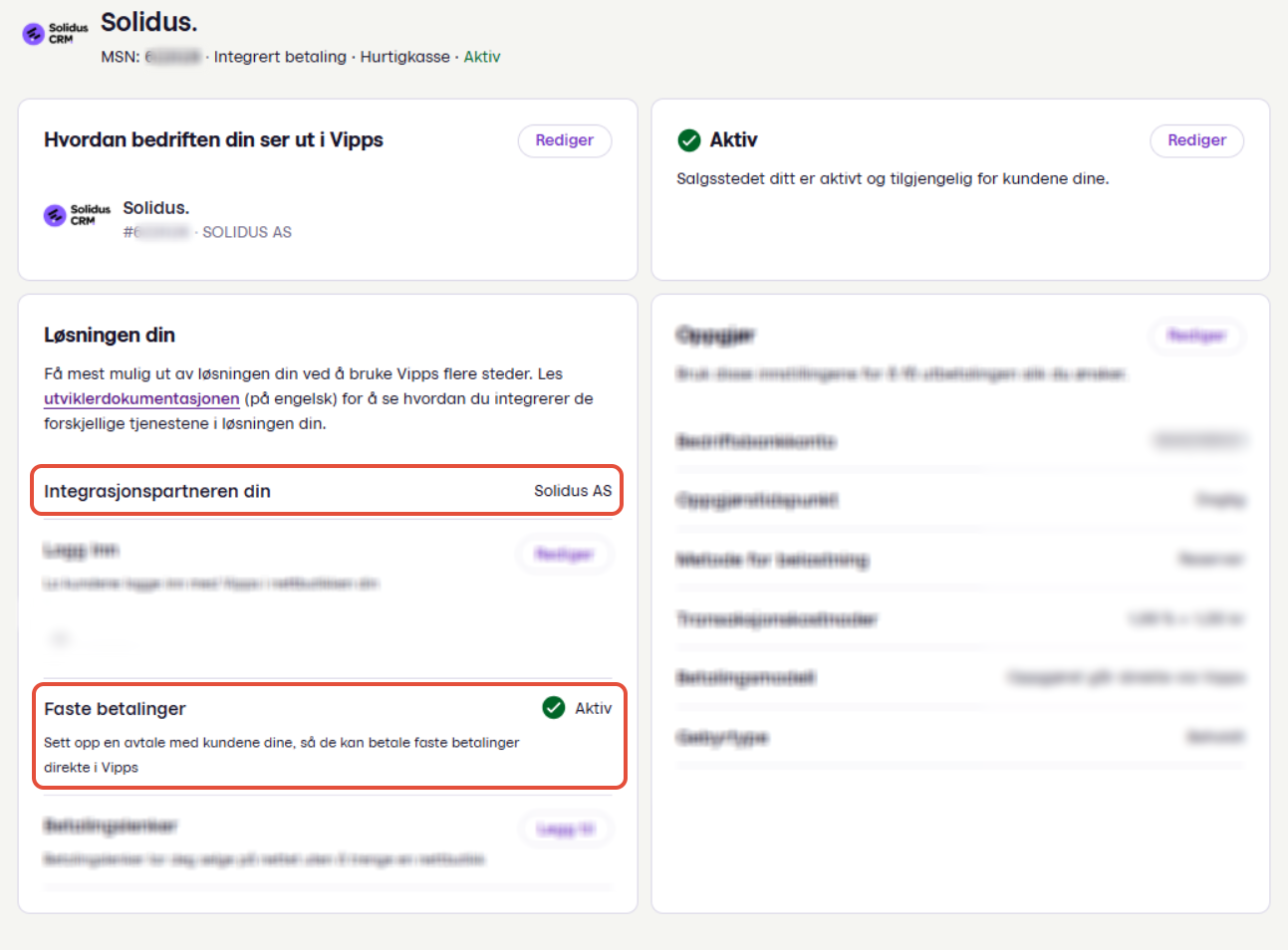1288x950 pixels.
Task: Click the Salgsstedet ditt er aktivt description
Action: pyautogui.click(x=893, y=179)
